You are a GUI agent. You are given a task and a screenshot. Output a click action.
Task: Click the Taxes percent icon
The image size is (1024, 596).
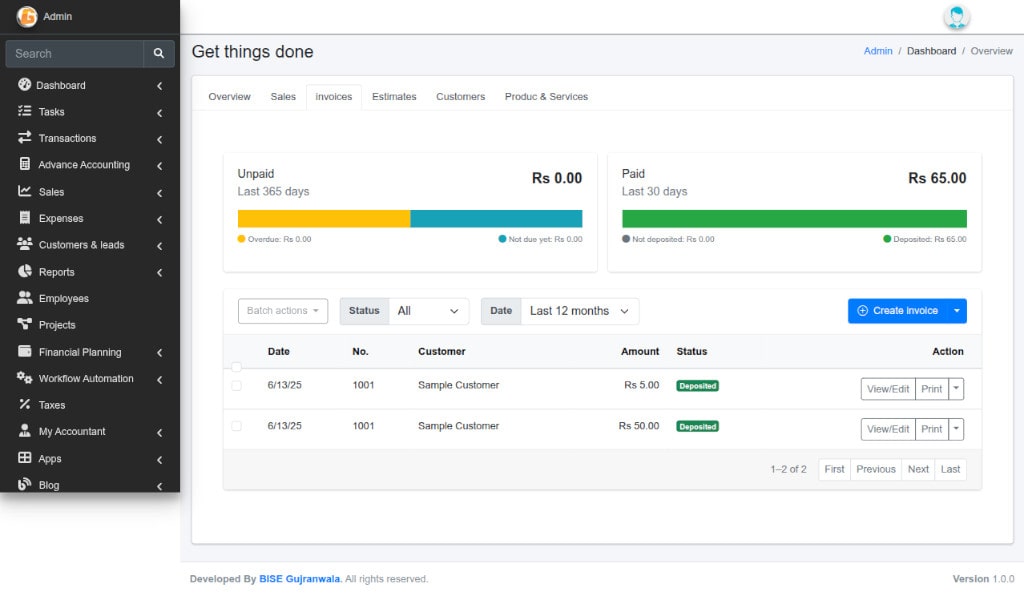pos(25,405)
